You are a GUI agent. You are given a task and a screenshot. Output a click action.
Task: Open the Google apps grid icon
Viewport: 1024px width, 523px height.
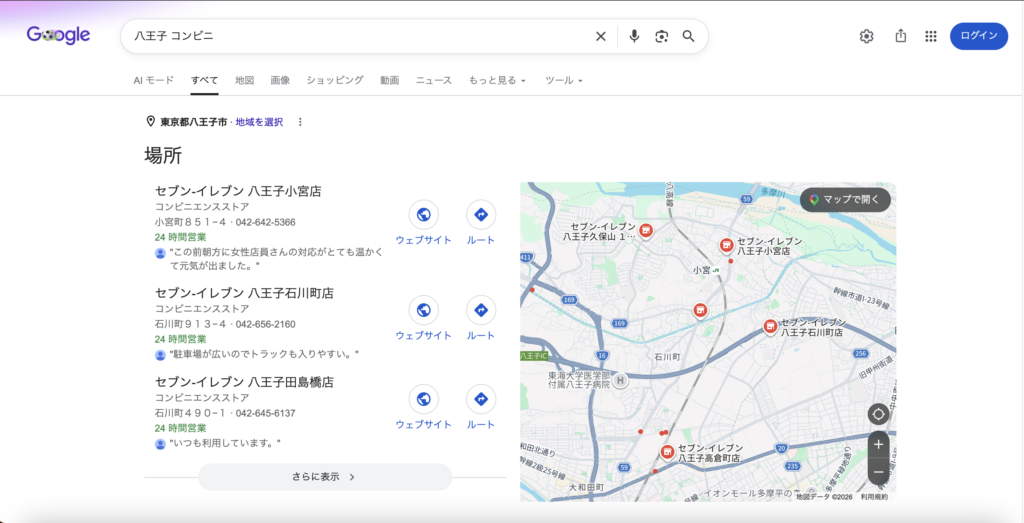point(931,37)
